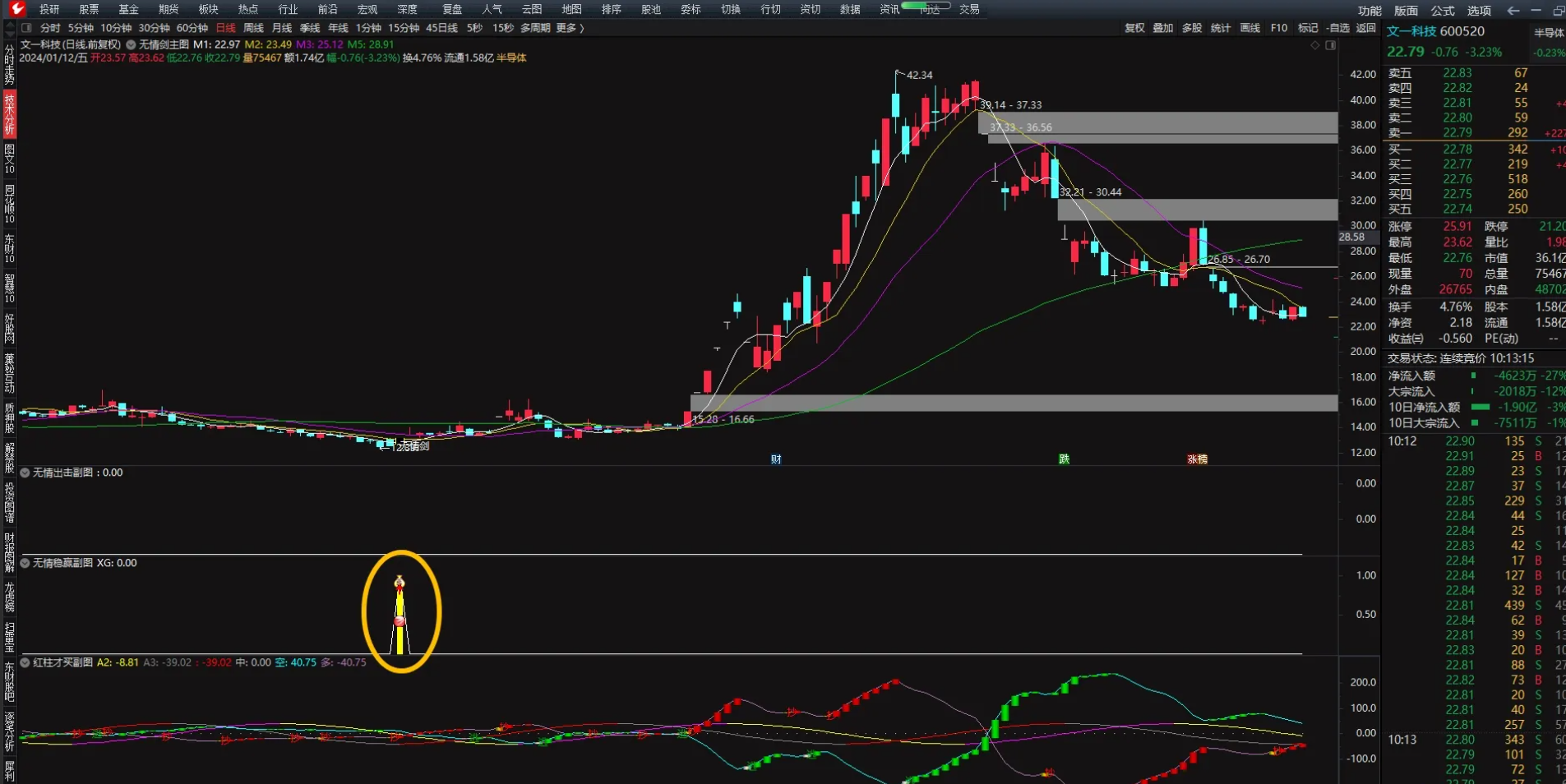The height and width of the screenshot is (784, 1566).
Task: Click the red app logo icon
Action: [16, 9]
